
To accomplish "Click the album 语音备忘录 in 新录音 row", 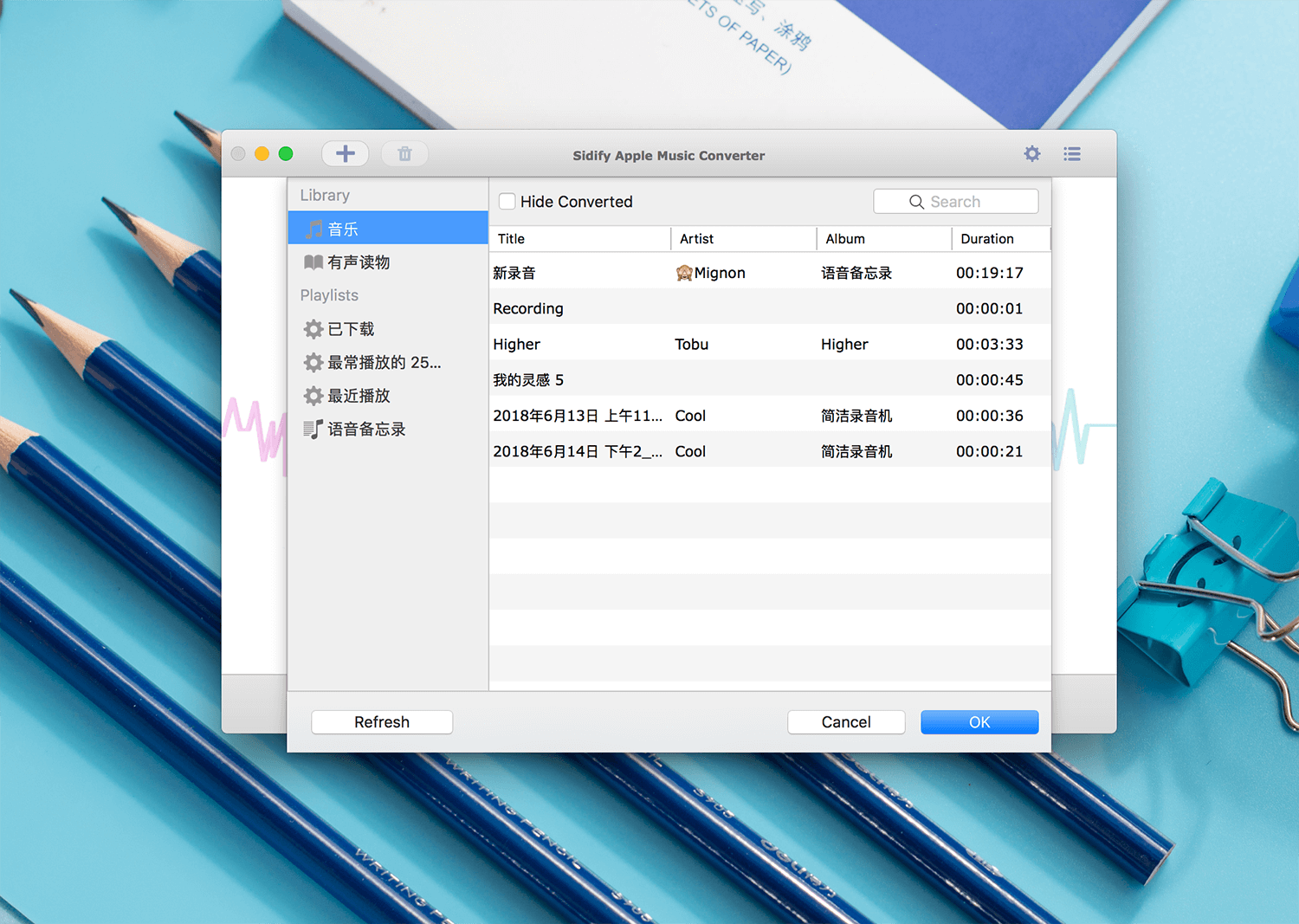I will [x=856, y=273].
